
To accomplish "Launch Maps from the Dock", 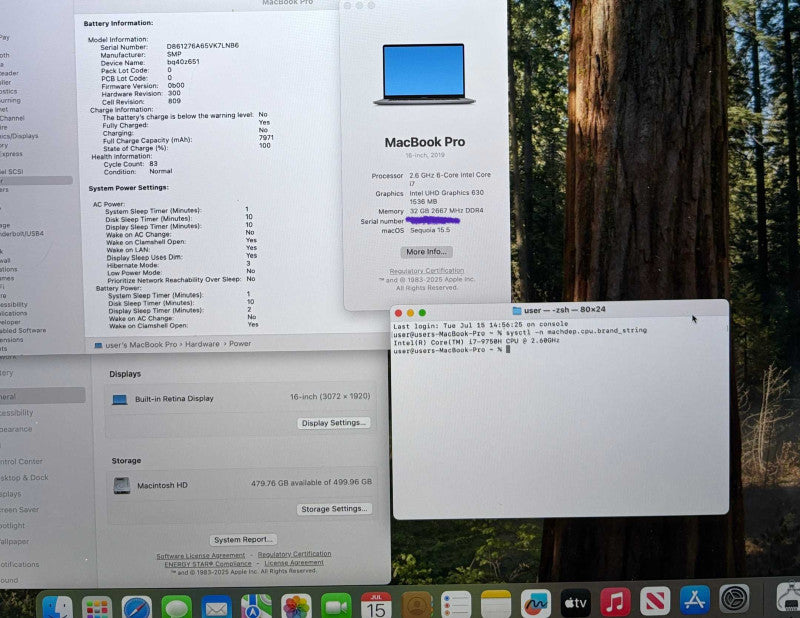I will coord(256,607).
